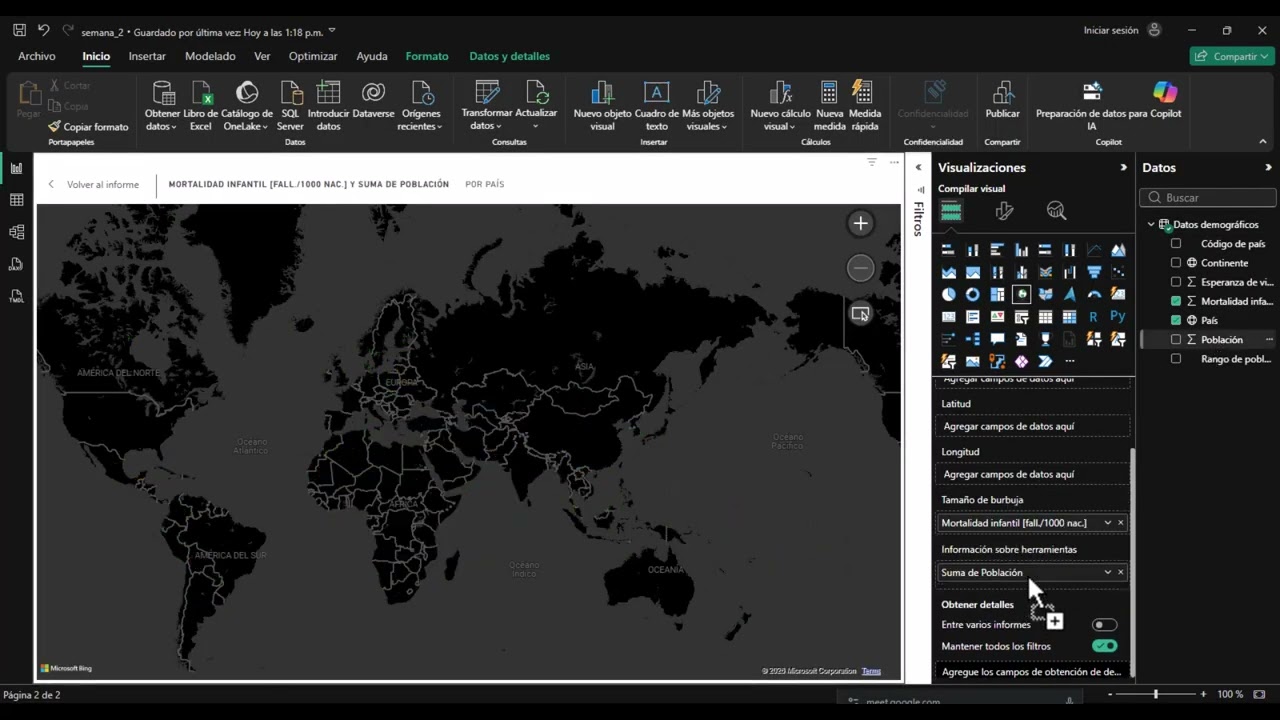Viewport: 1280px width, 720px height.
Task: Toggle Entre varios informes switch
Action: [1104, 625]
